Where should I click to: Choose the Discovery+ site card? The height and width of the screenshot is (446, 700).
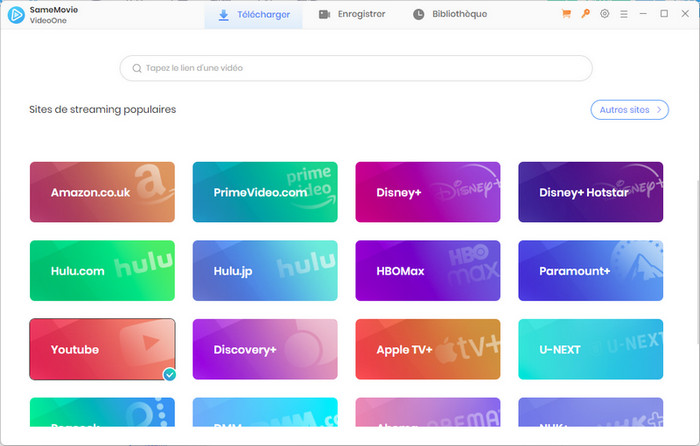tap(265, 349)
